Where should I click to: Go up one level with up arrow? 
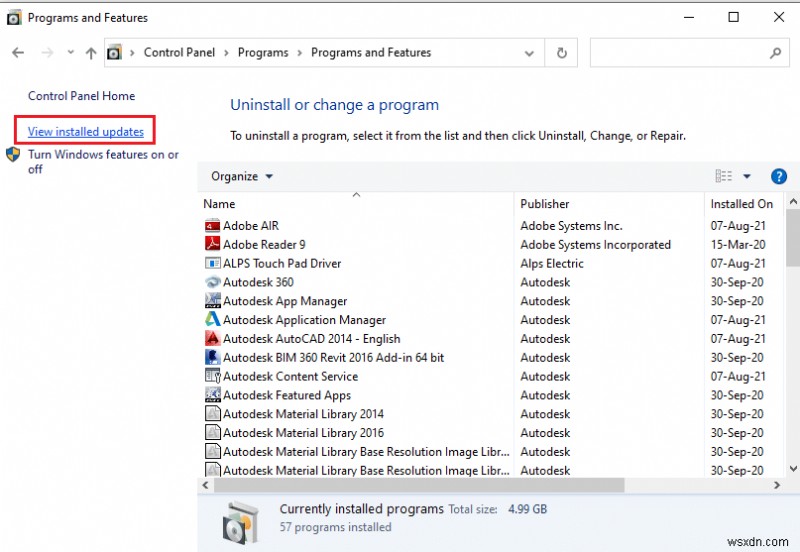click(91, 53)
